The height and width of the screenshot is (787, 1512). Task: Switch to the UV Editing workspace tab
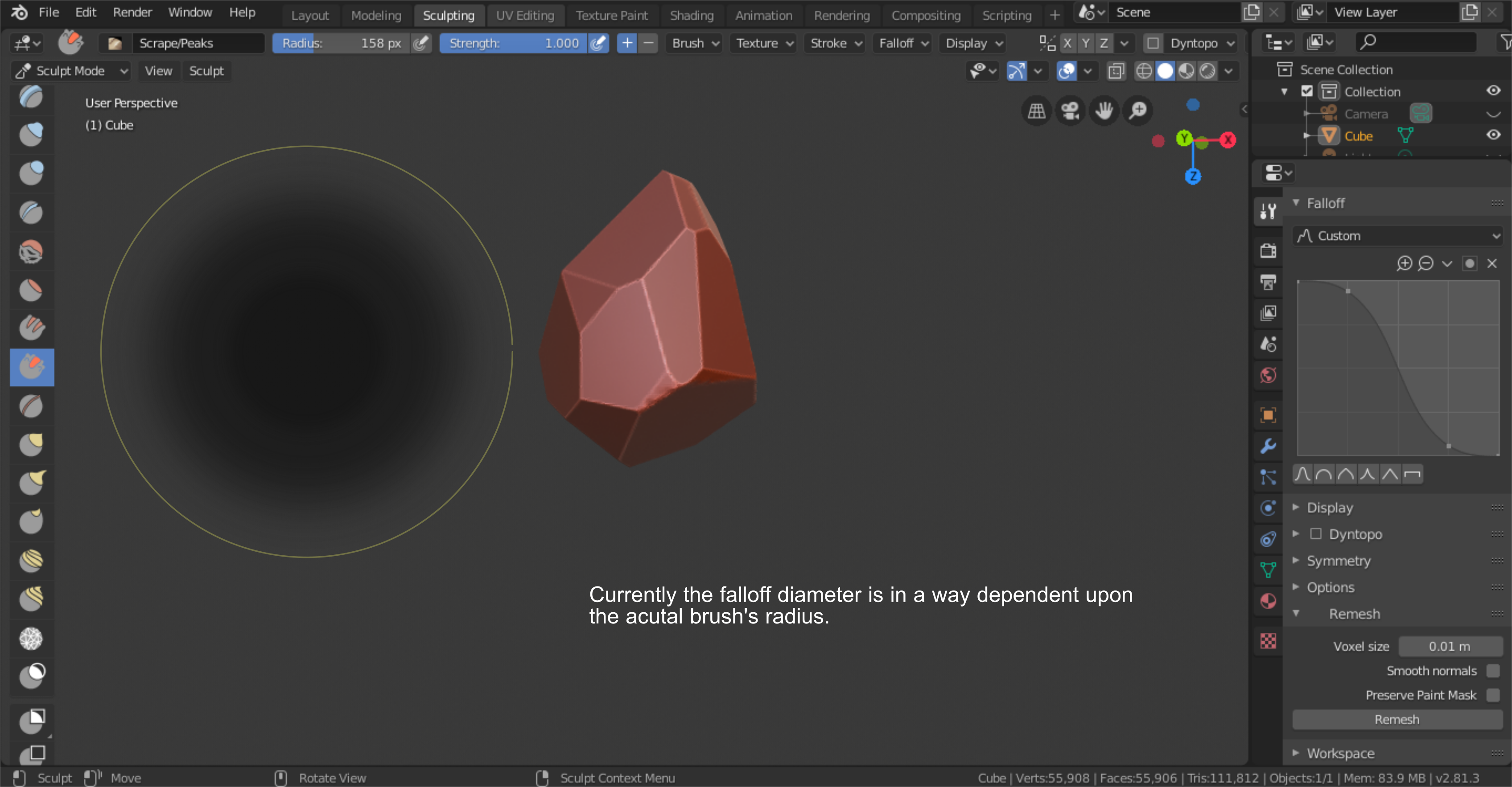[525, 15]
